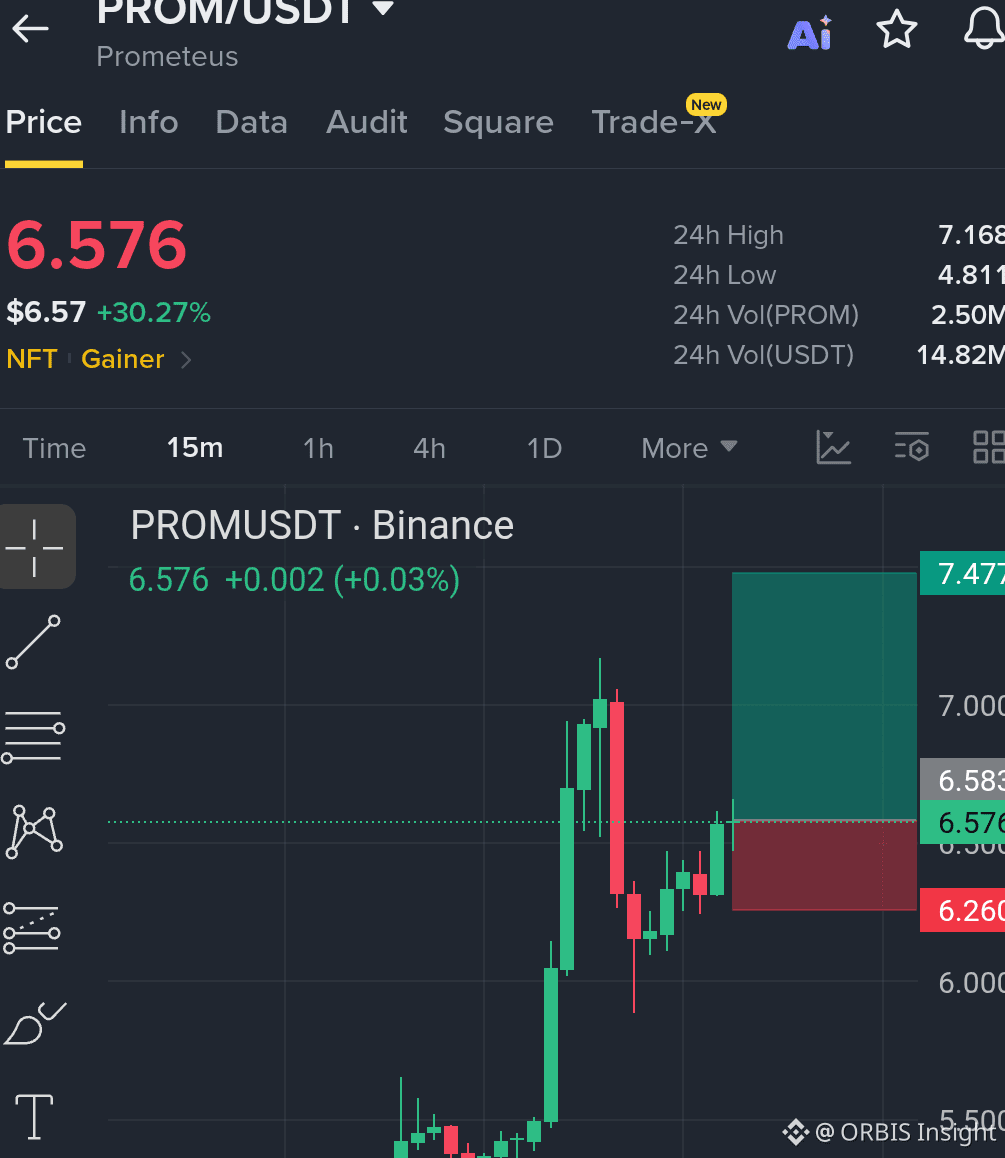Click the 6.583 gray price label
The image size is (1005, 1158).
(962, 780)
